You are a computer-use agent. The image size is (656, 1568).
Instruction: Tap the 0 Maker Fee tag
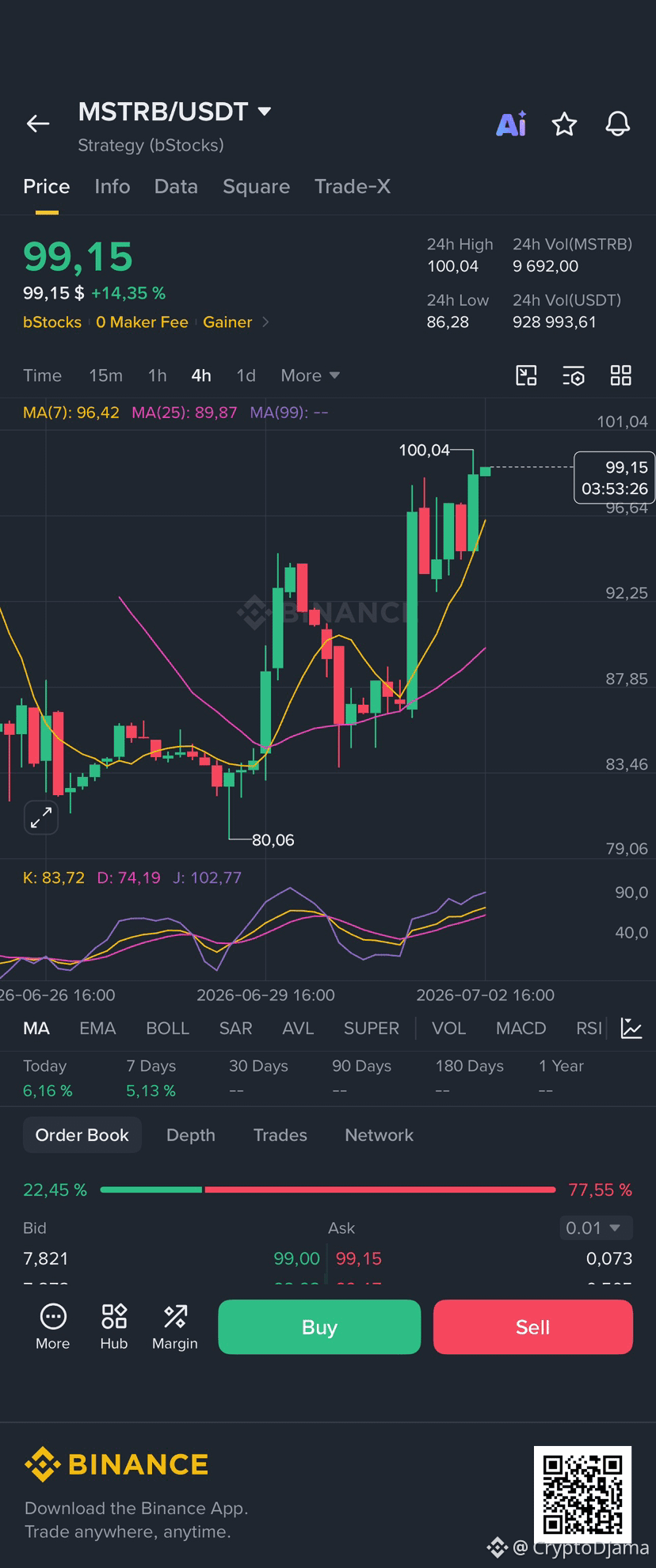pyautogui.click(x=142, y=322)
